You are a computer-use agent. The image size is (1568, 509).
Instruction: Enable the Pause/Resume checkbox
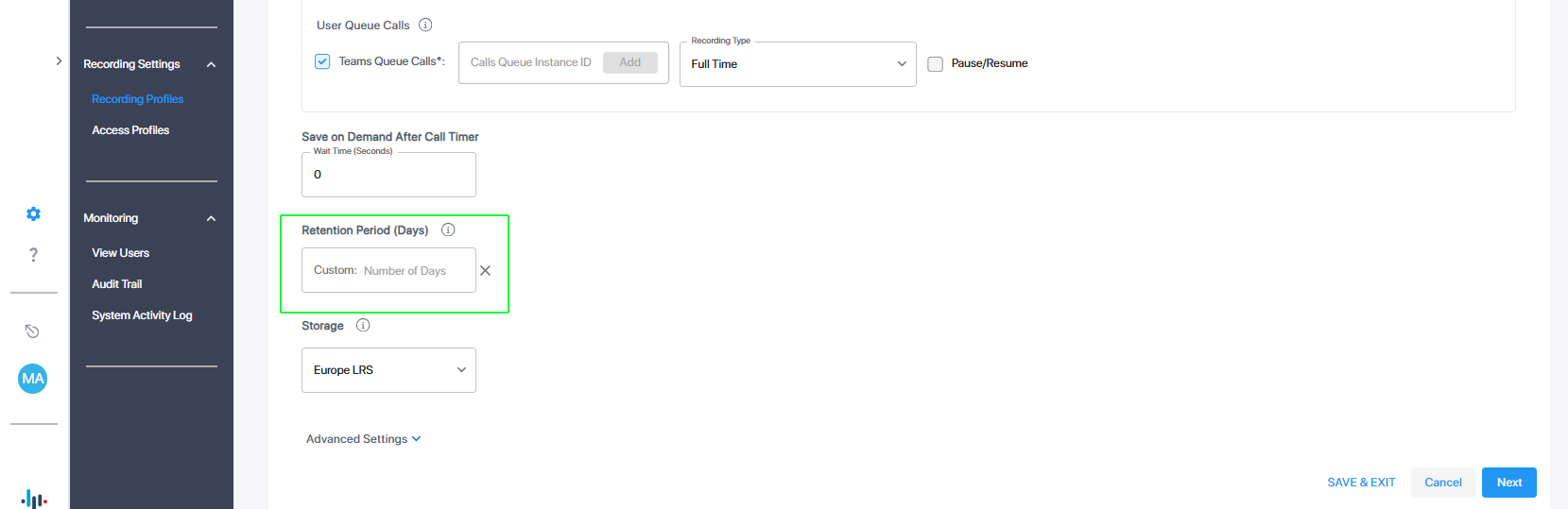[x=935, y=64]
